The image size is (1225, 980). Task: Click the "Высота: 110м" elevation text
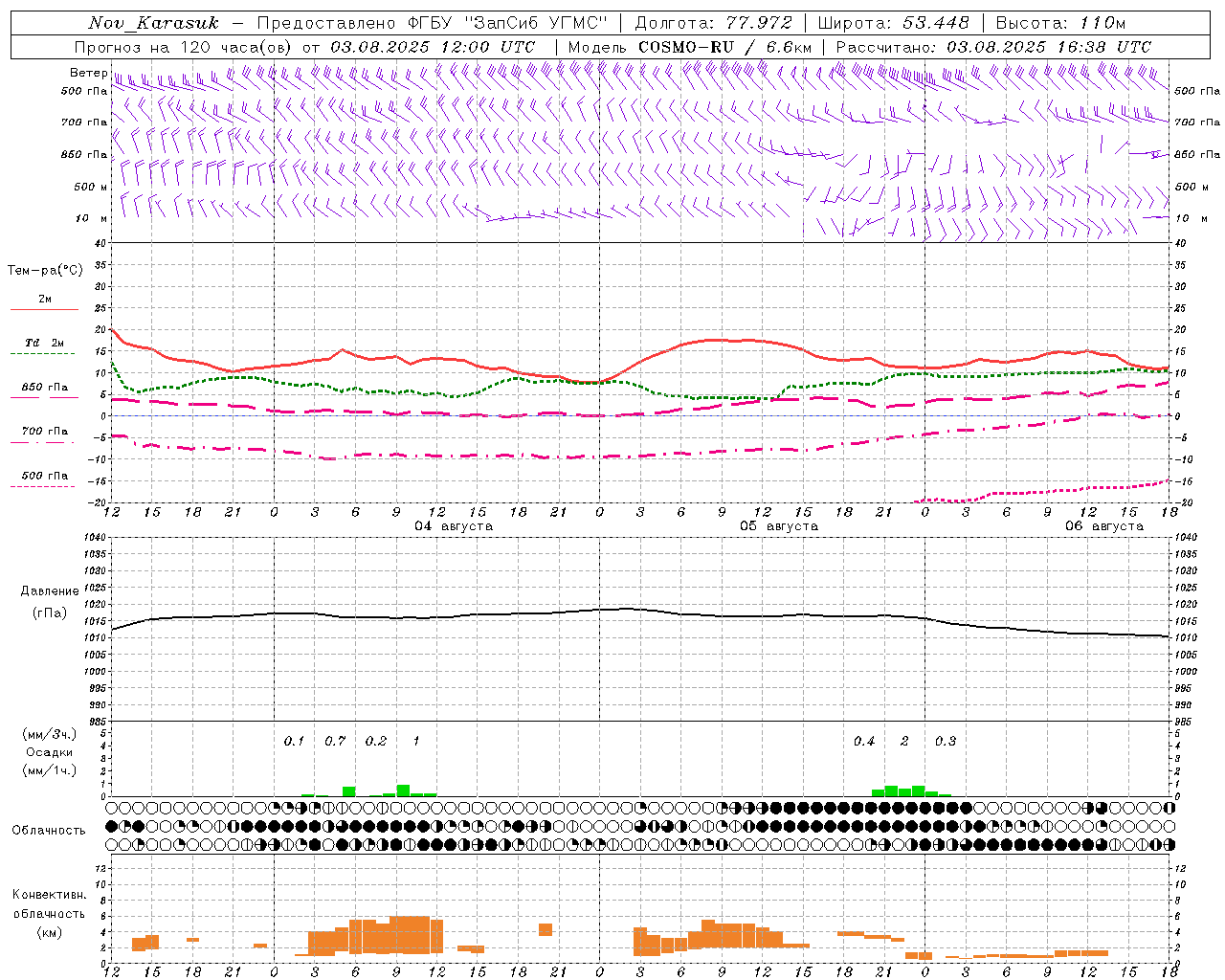[1060, 23]
